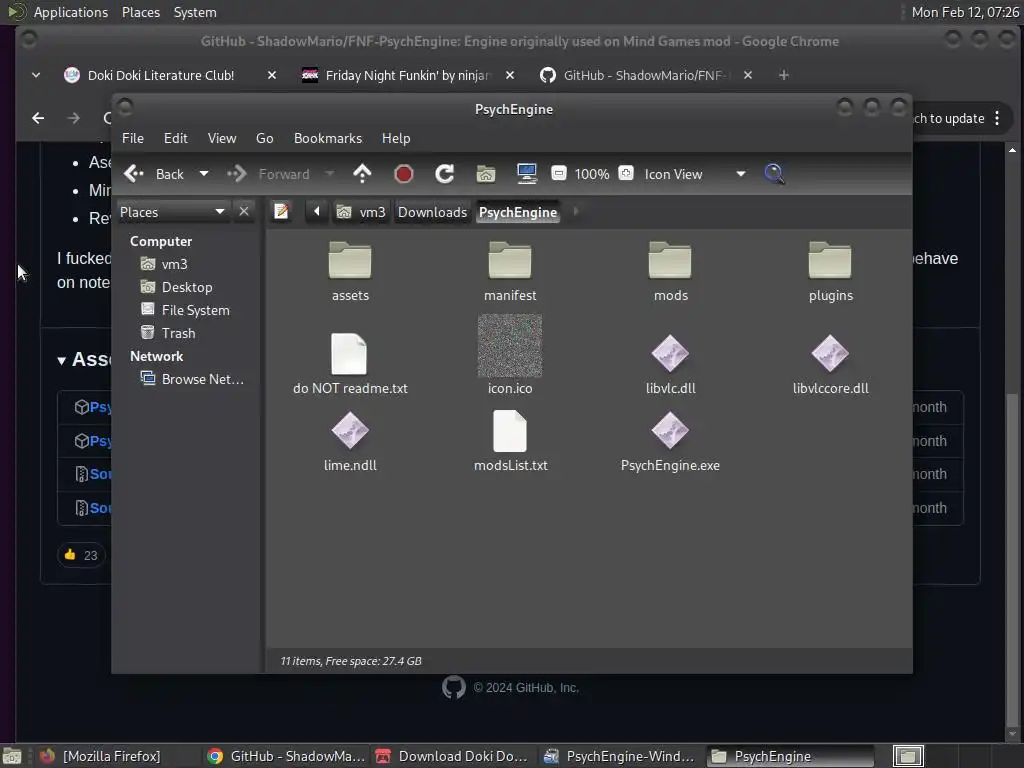Open a new Chrome tab
Image resolution: width=1024 pixels, height=768 pixels.
click(x=784, y=75)
